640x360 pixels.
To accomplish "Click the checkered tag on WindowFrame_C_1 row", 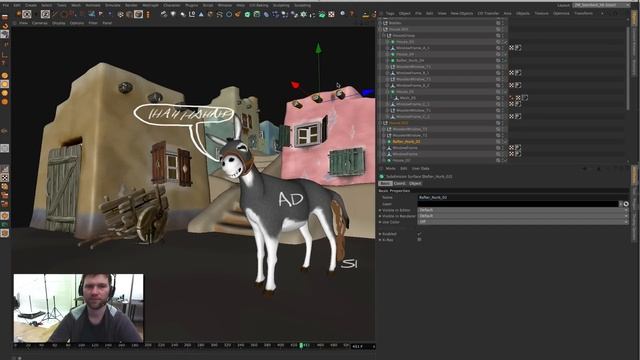I will (x=511, y=104).
